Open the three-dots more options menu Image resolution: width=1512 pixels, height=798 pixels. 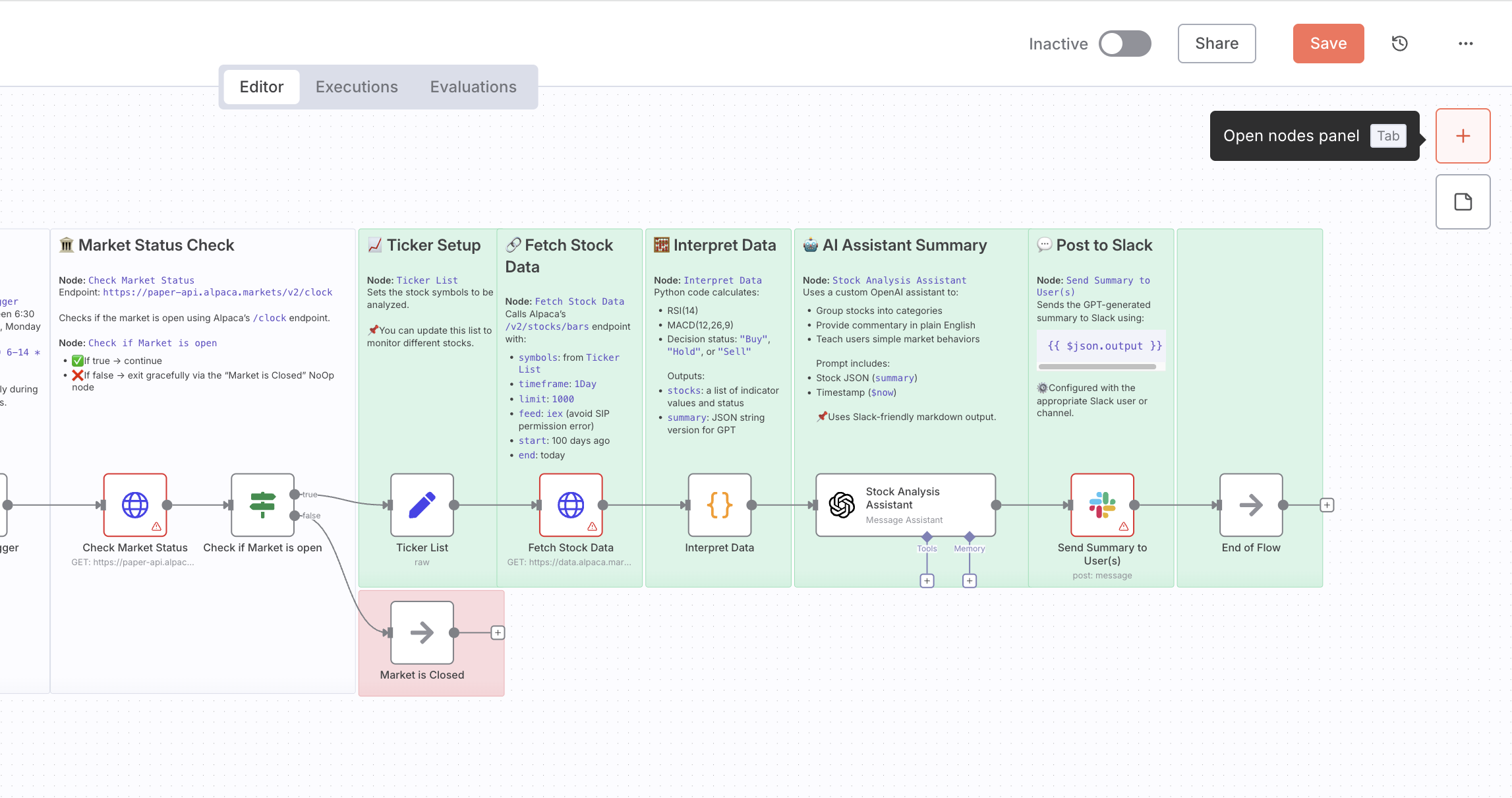(1465, 44)
